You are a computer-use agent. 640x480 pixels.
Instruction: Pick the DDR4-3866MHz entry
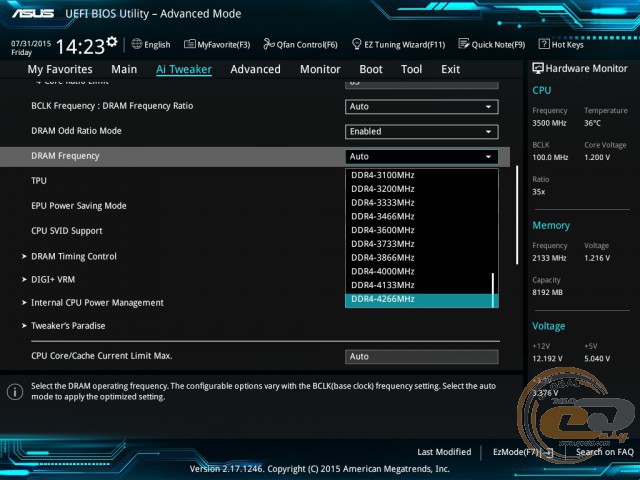[x=422, y=258]
